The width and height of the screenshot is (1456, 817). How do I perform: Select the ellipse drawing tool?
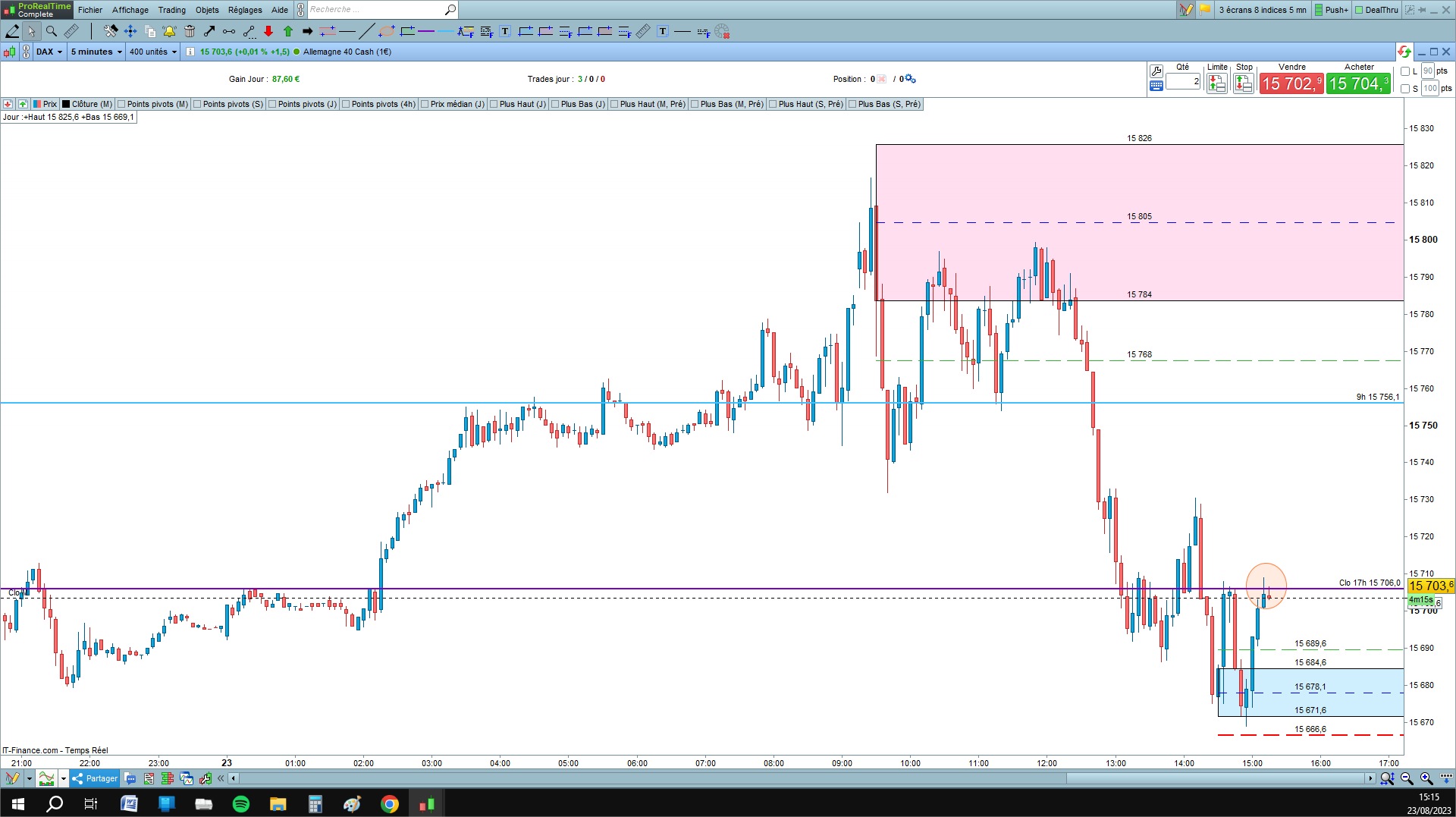[x=387, y=31]
